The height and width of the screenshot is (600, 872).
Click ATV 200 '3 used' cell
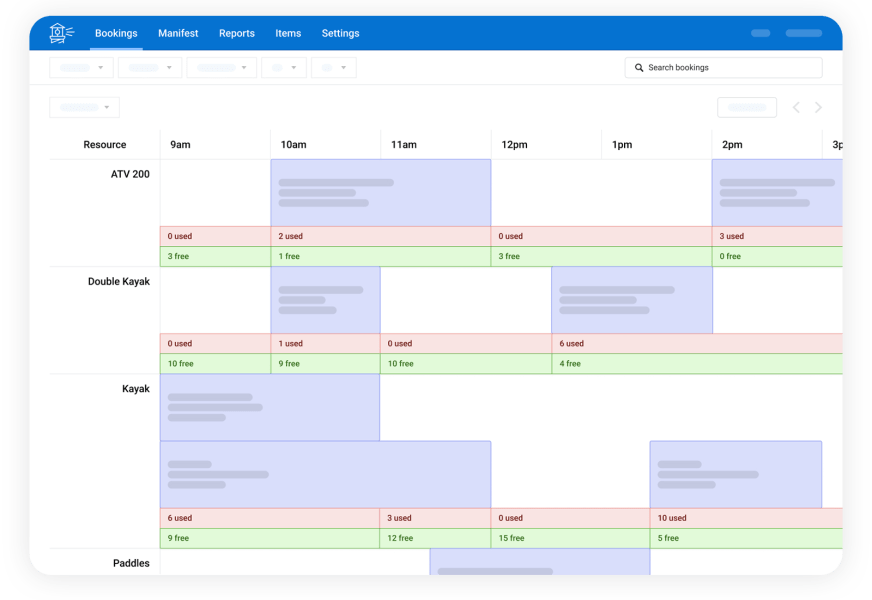coord(777,236)
